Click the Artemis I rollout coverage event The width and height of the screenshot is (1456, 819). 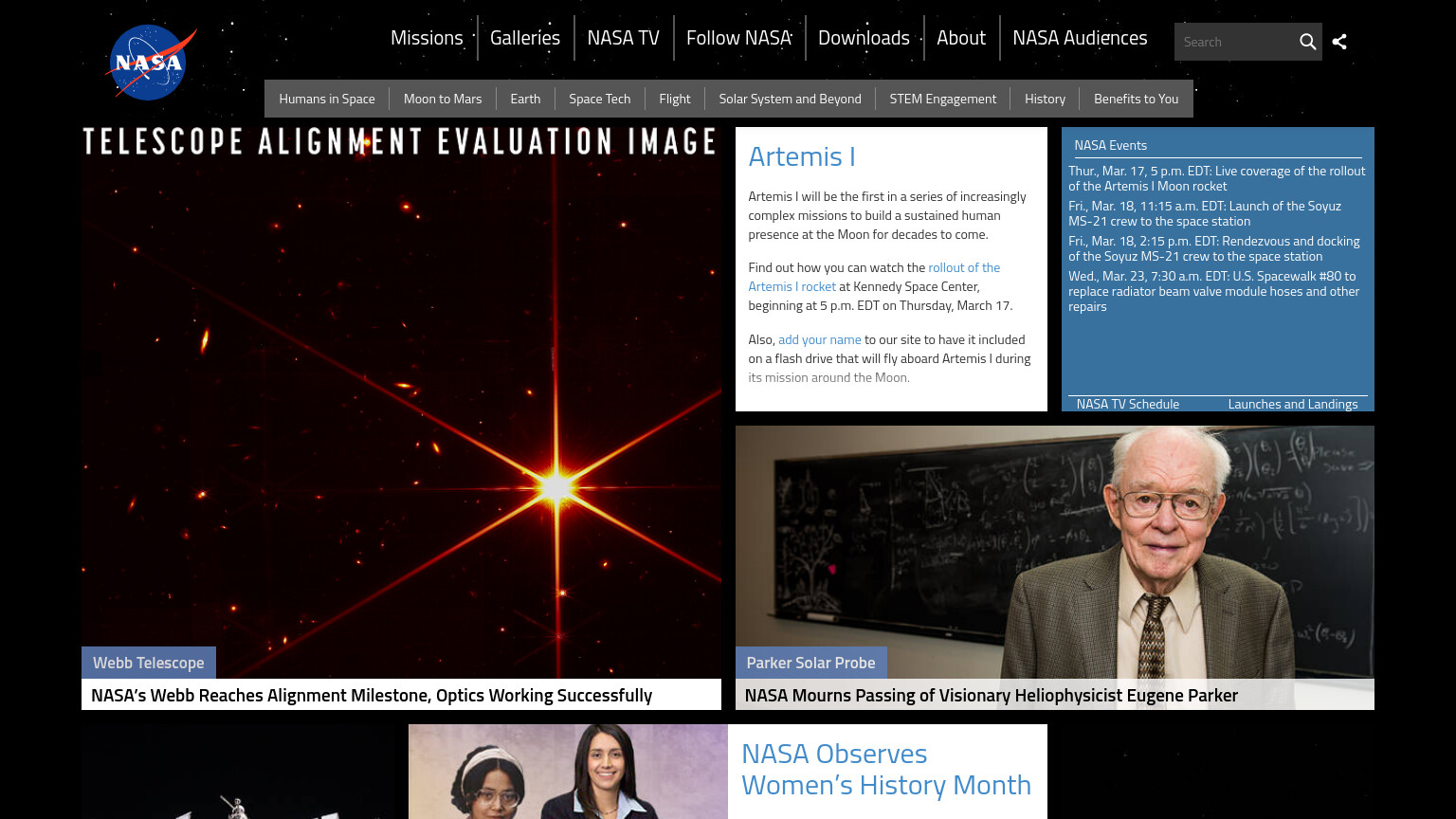tap(1217, 178)
